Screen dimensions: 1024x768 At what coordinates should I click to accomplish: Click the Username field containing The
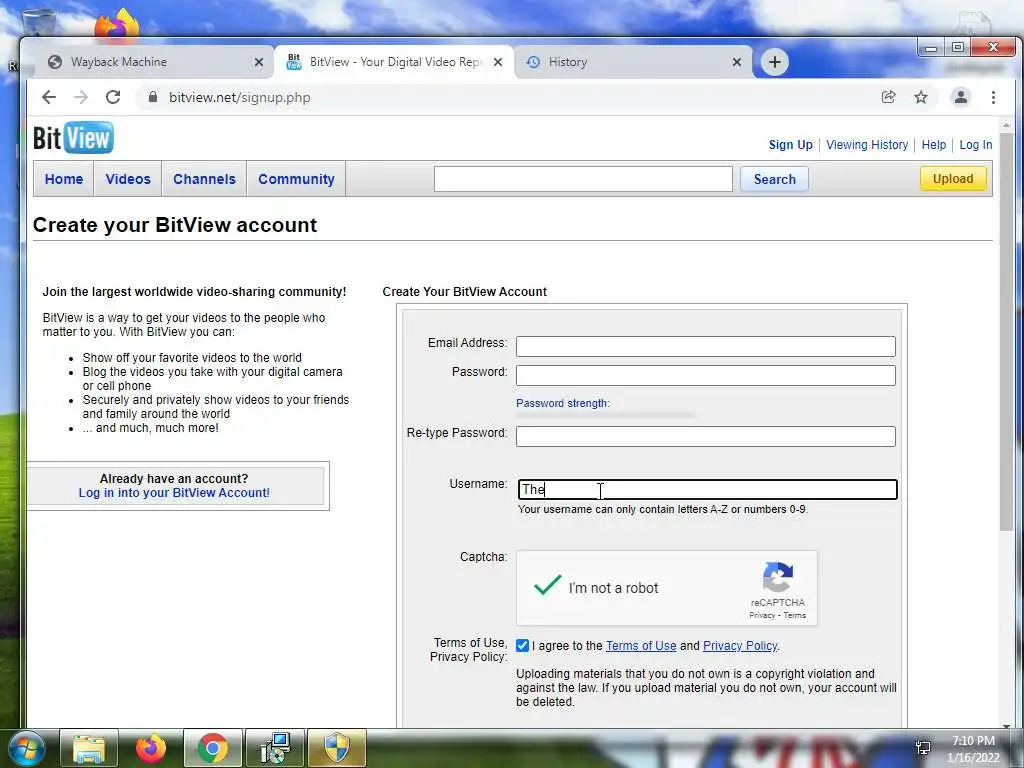pyautogui.click(x=707, y=490)
